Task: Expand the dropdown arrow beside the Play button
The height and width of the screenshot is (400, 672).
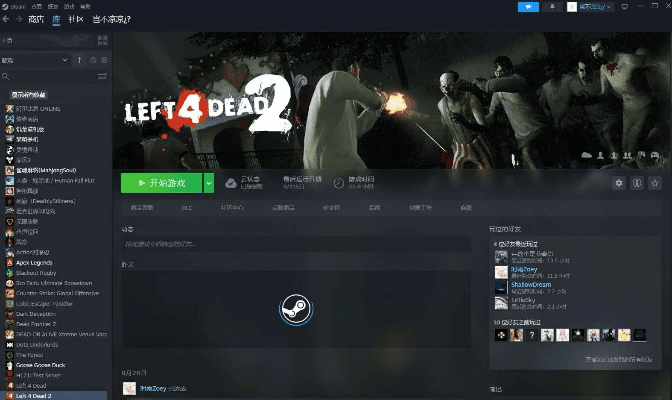Action: point(209,183)
